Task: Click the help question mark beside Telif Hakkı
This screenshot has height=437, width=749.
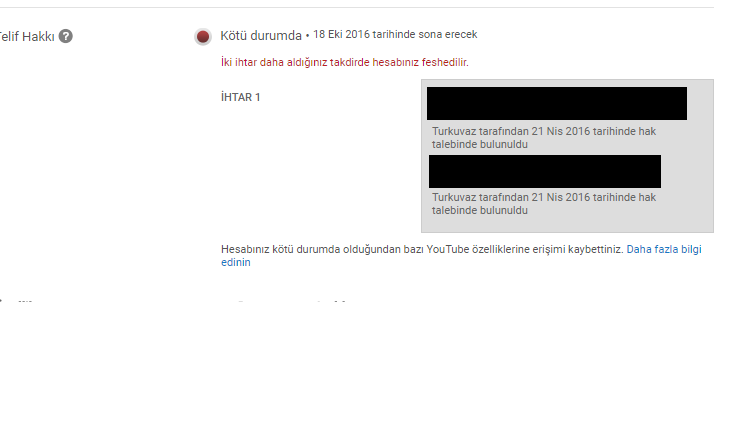Action: (x=65, y=36)
